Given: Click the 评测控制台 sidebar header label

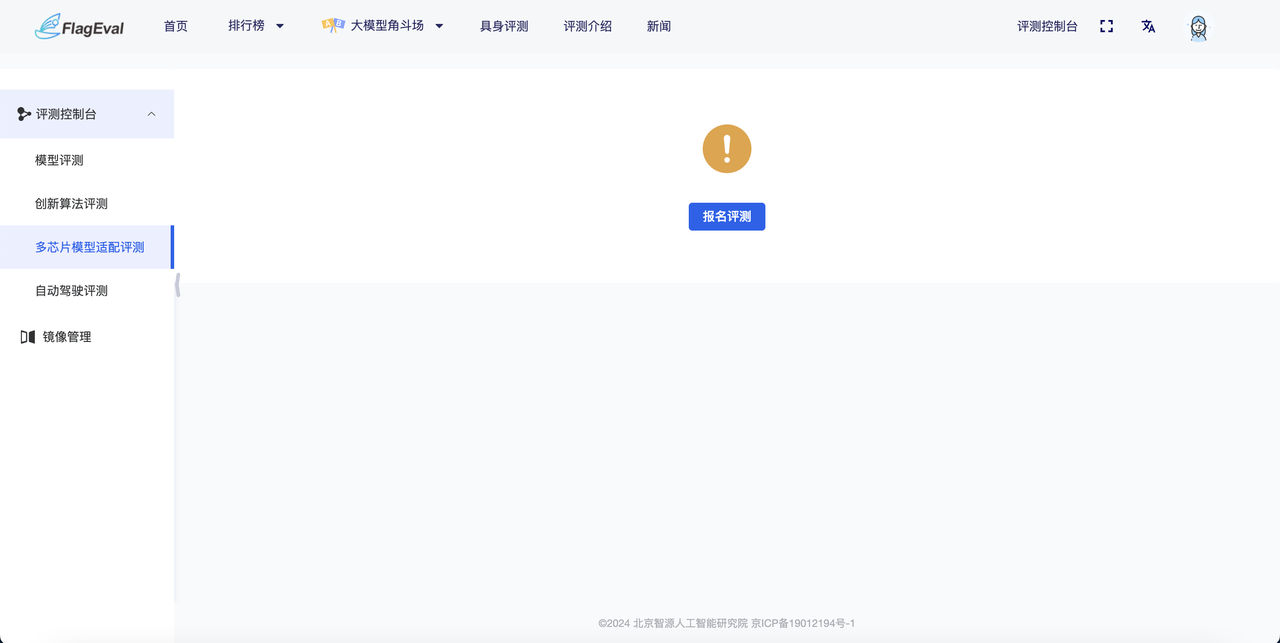Looking at the screenshot, I should pos(66,114).
